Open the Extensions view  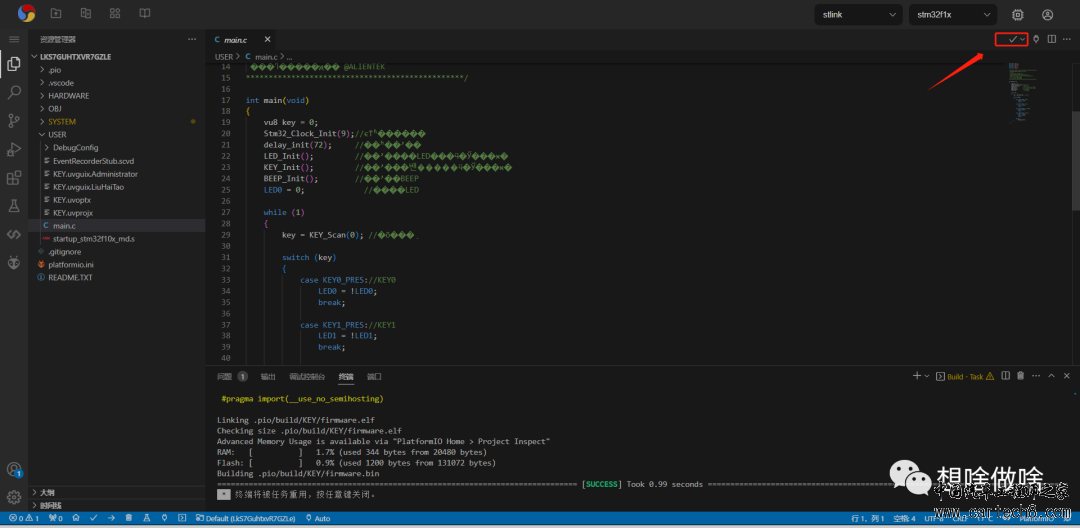tap(14, 178)
